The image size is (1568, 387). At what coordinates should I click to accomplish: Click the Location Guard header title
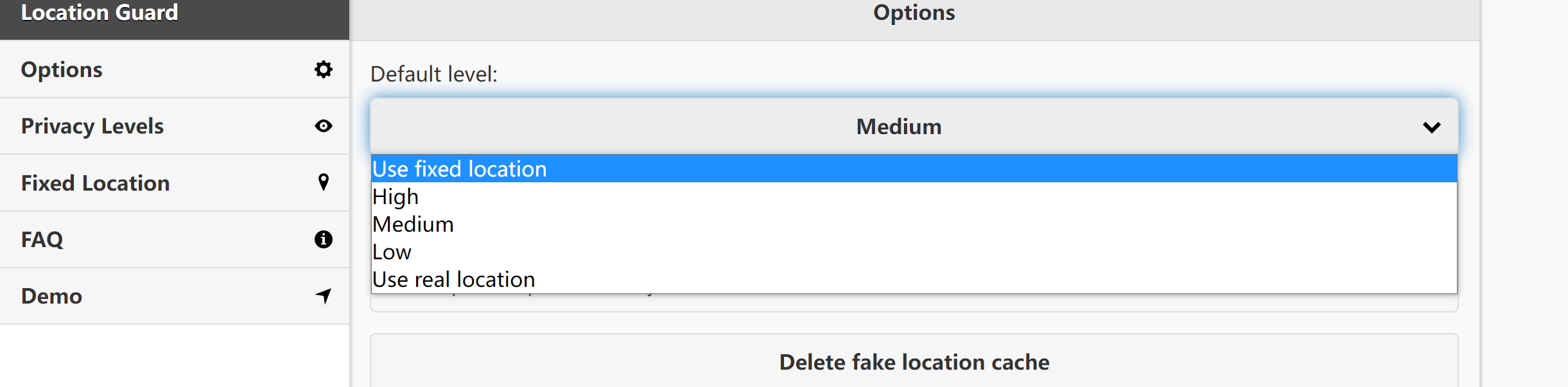100,12
